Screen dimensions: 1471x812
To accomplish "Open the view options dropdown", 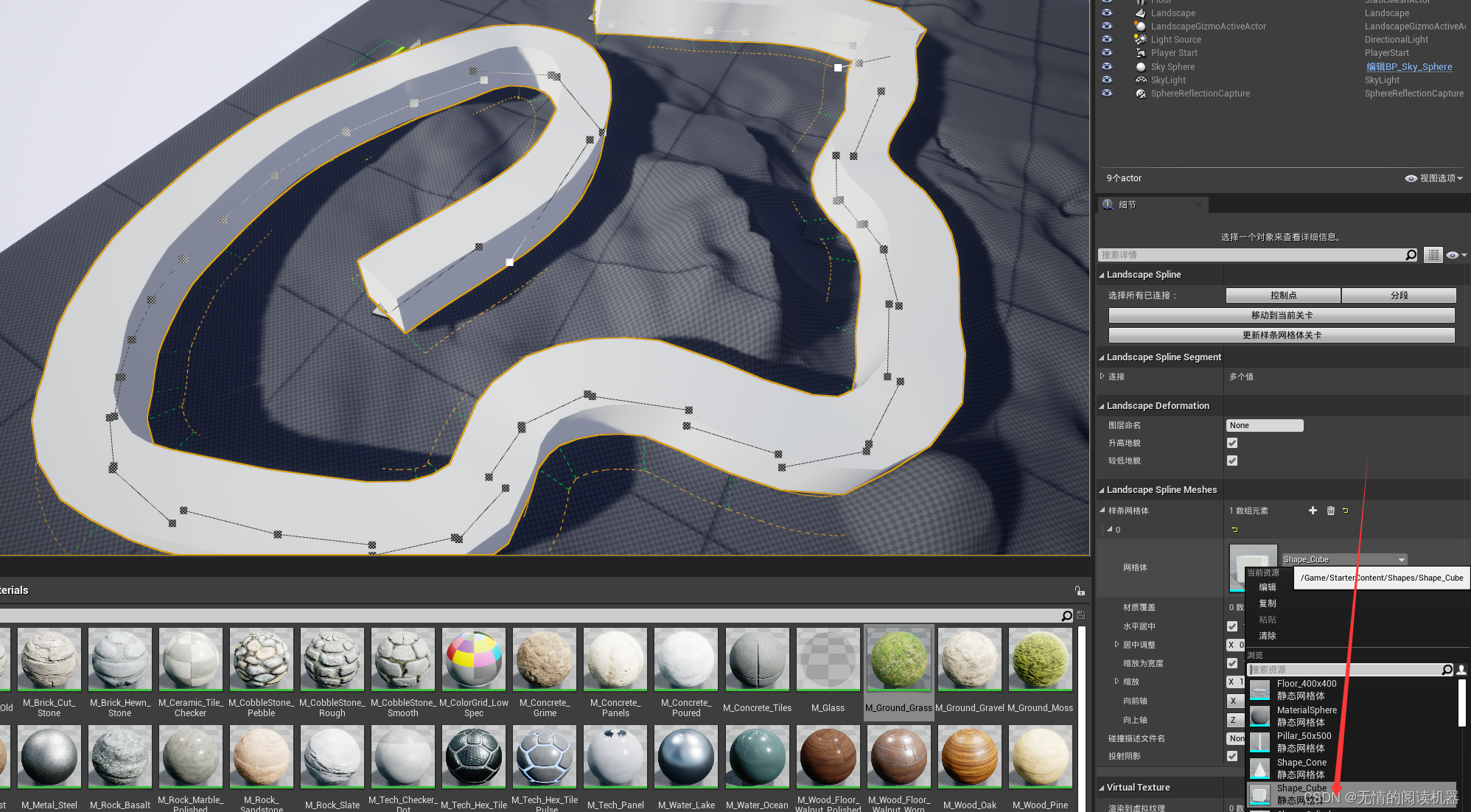I will pyautogui.click(x=1434, y=178).
